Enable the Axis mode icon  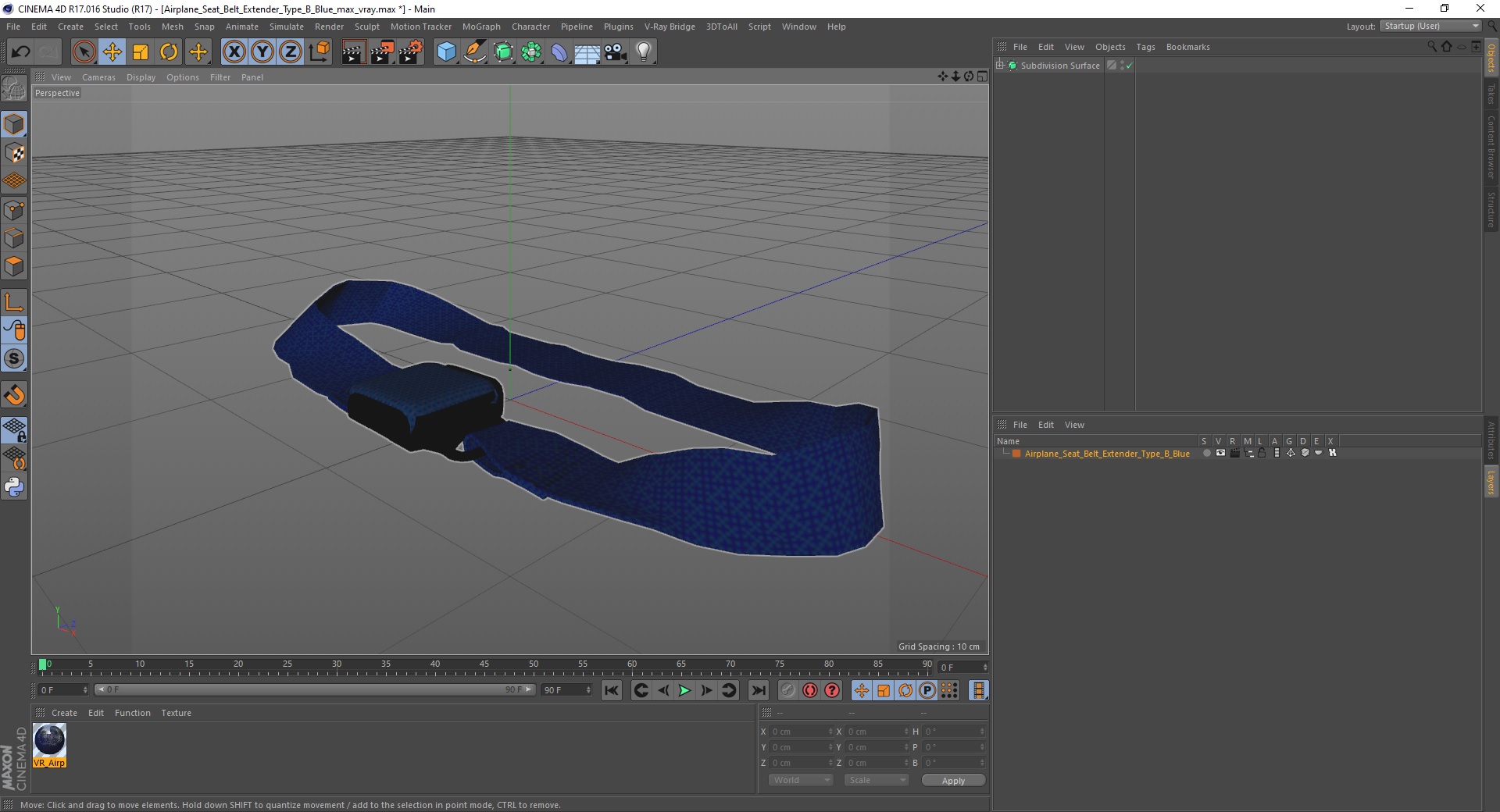point(14,302)
